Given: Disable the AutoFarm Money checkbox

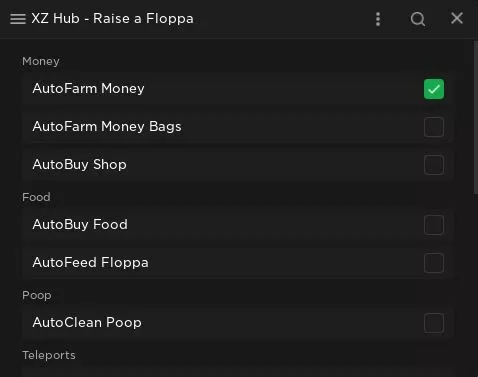Looking at the screenshot, I should pos(434,89).
